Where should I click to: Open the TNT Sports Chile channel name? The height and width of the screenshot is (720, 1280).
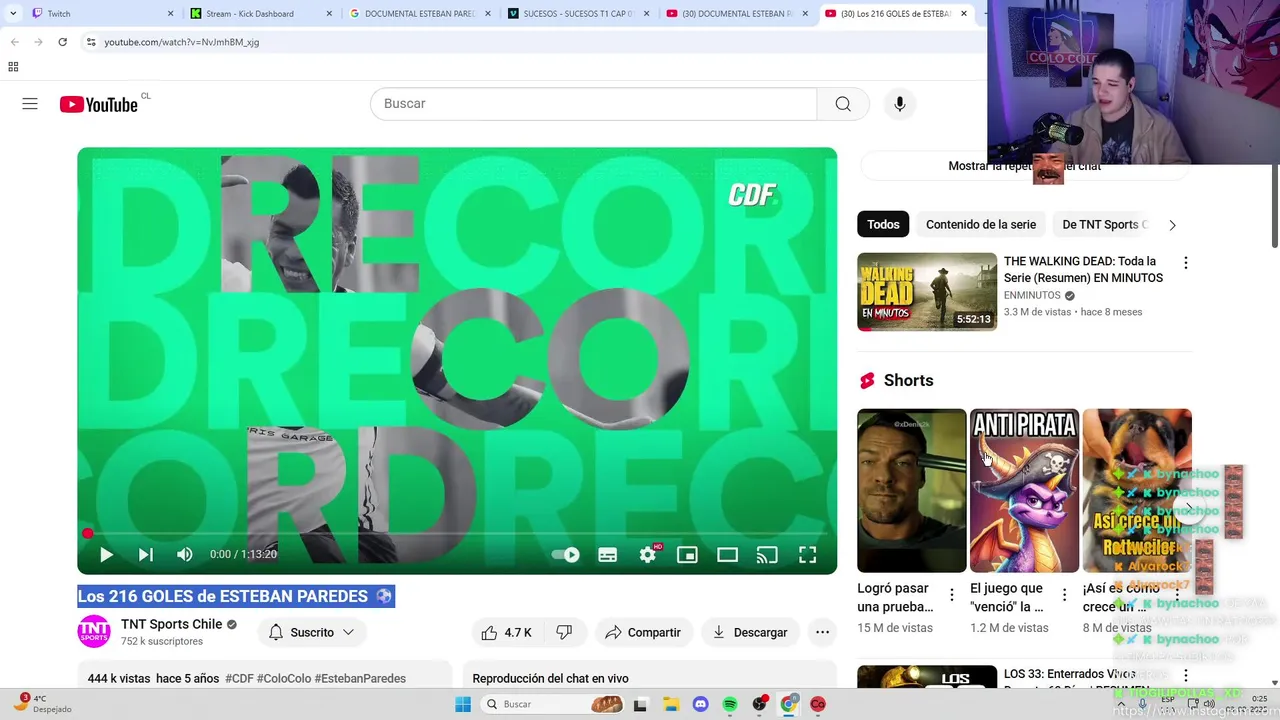tap(171, 624)
